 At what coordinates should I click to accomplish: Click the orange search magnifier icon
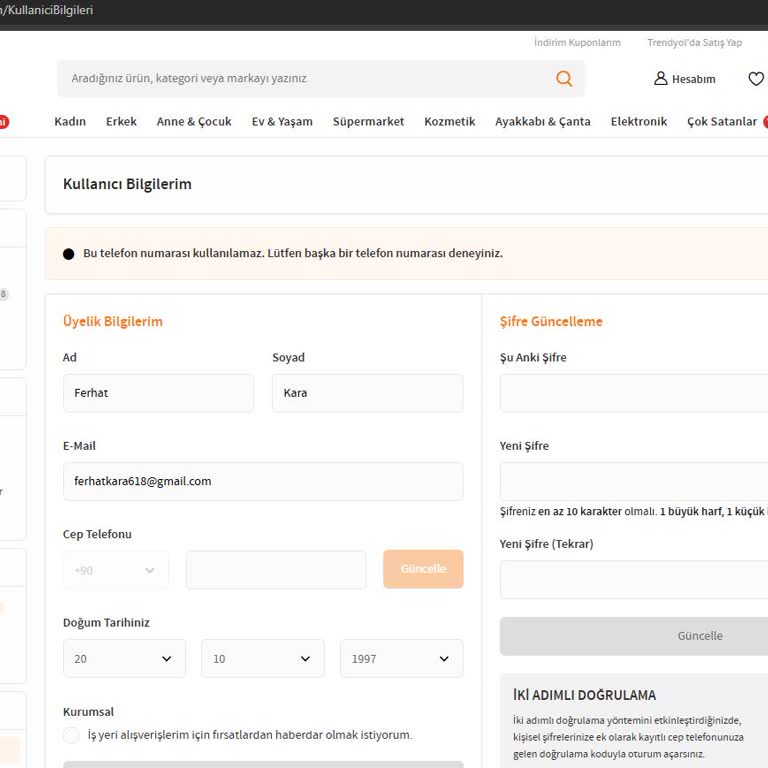(564, 79)
